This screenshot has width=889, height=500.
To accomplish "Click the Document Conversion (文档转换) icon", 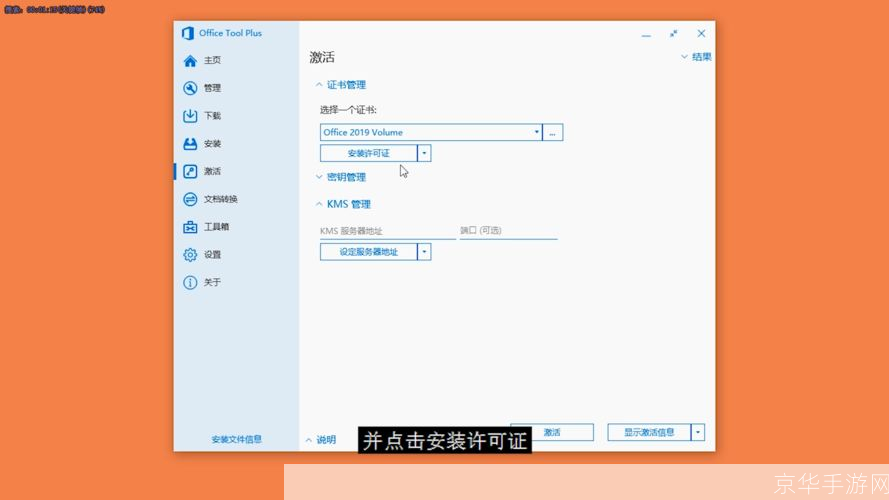I will click(190, 199).
